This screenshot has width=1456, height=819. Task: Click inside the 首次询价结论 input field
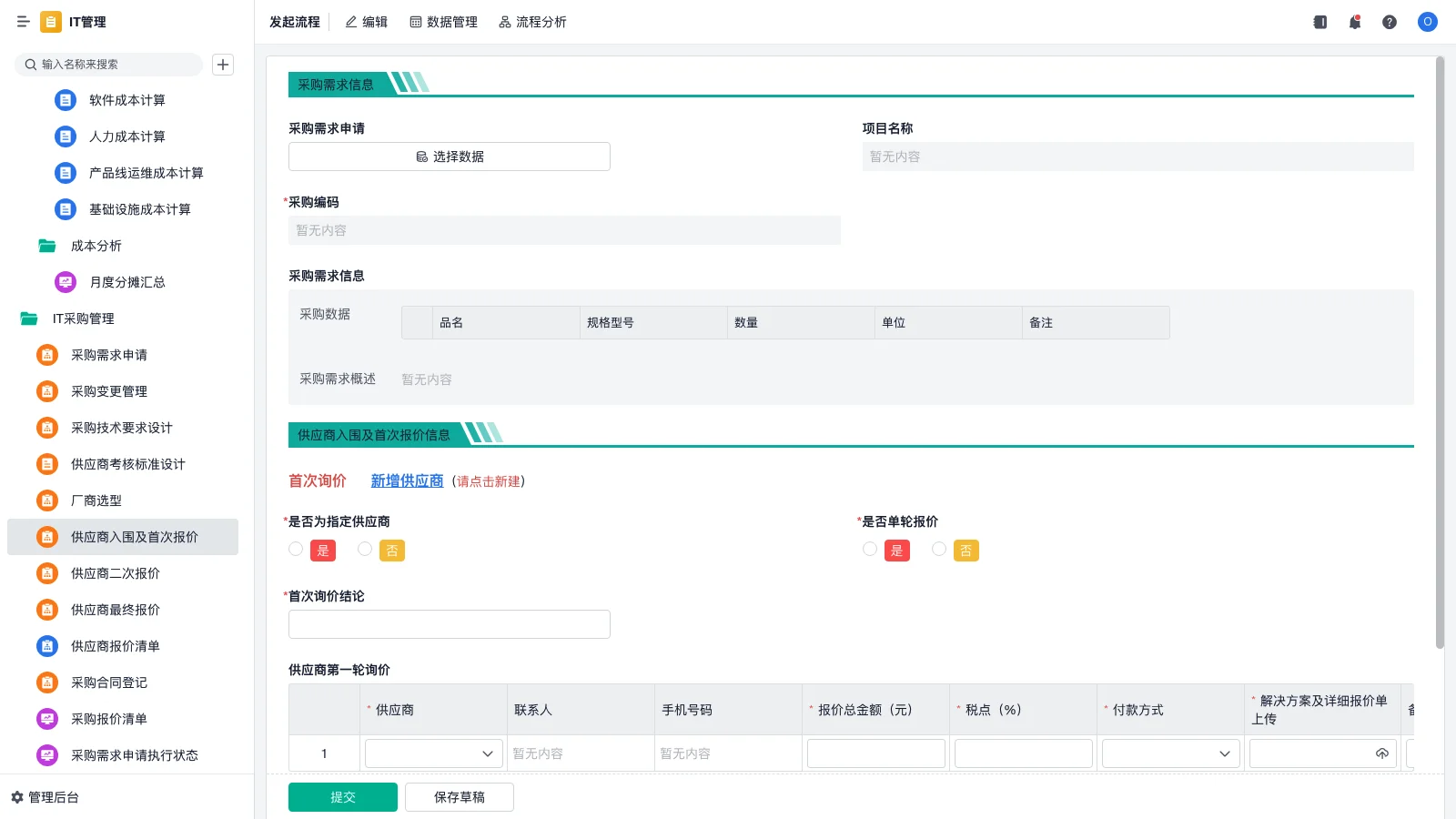[449, 623]
